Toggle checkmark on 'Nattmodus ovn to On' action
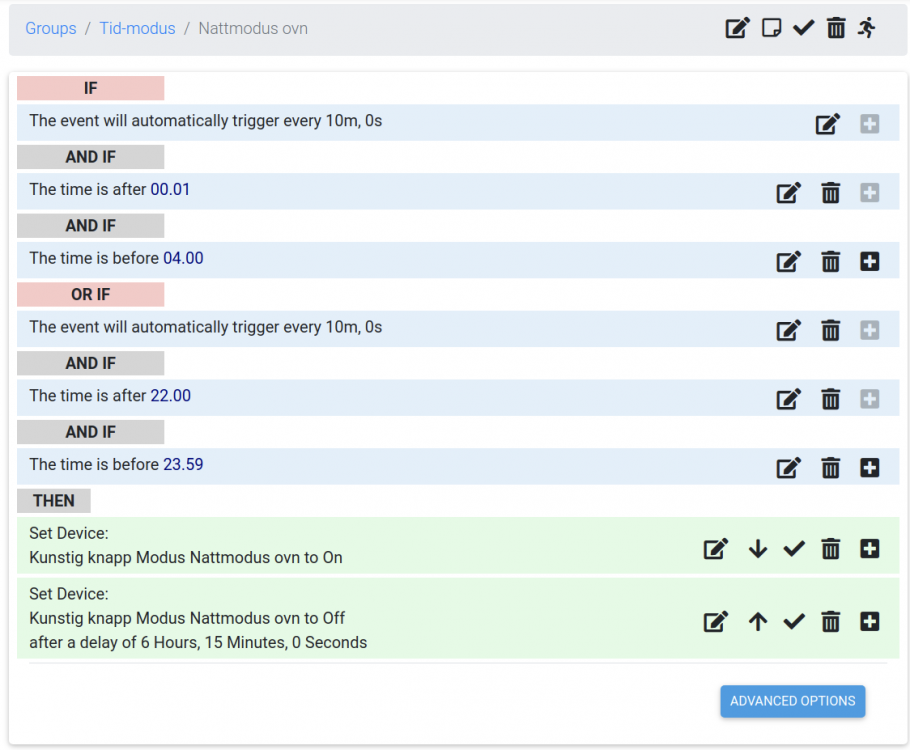910x750 pixels. [794, 548]
